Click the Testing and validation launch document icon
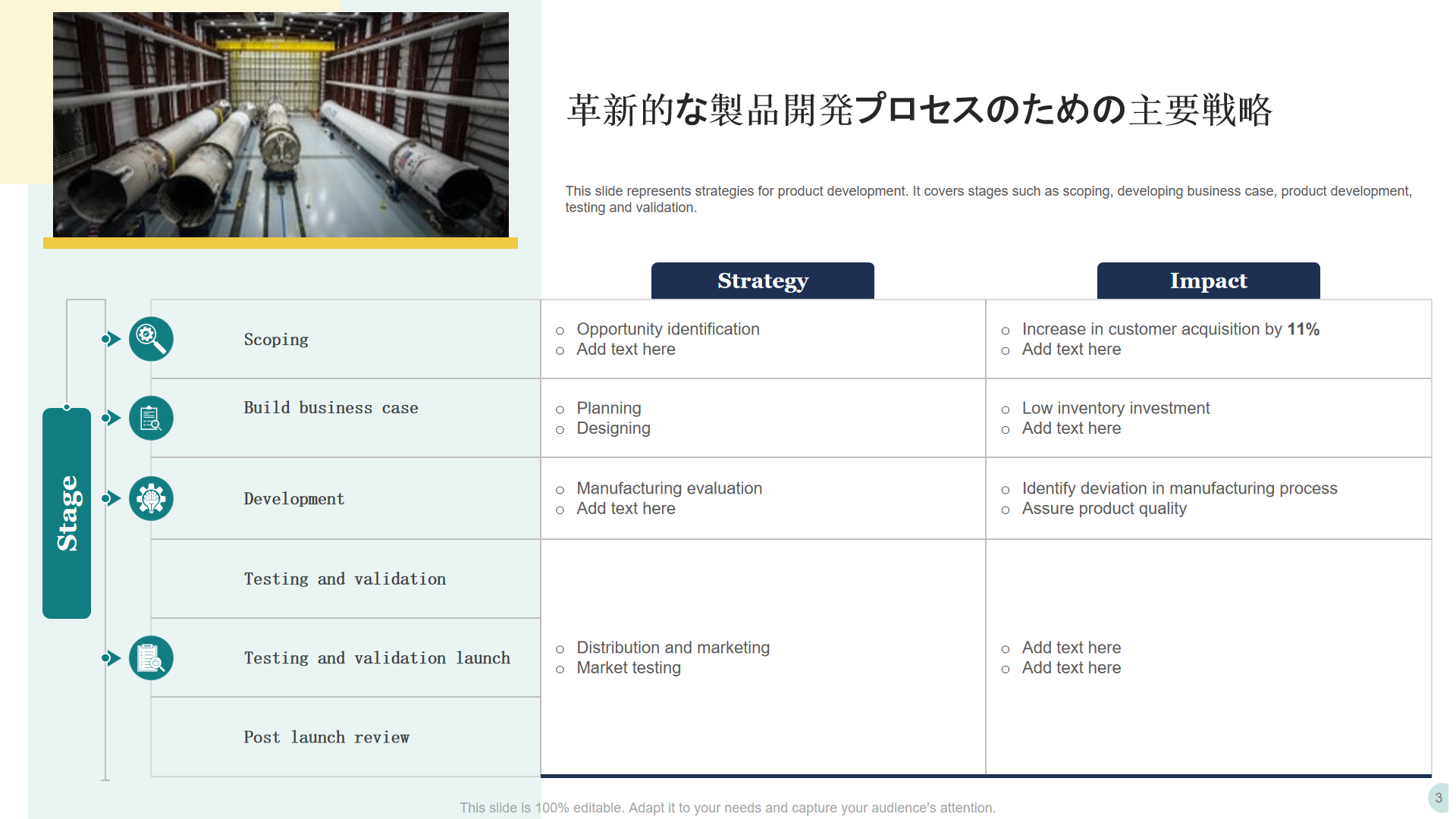Image resolution: width=1456 pixels, height=819 pixels. 151,657
